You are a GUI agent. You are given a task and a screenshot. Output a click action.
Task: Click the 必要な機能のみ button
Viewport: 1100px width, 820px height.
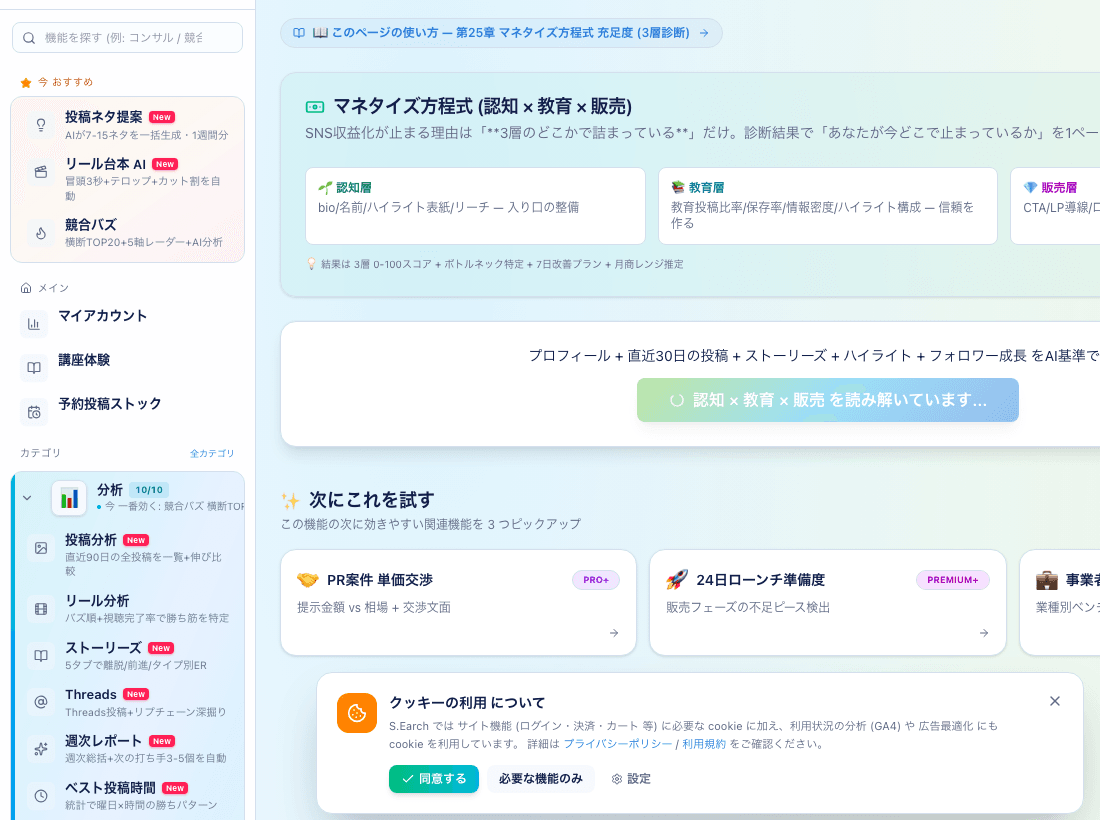click(540, 779)
